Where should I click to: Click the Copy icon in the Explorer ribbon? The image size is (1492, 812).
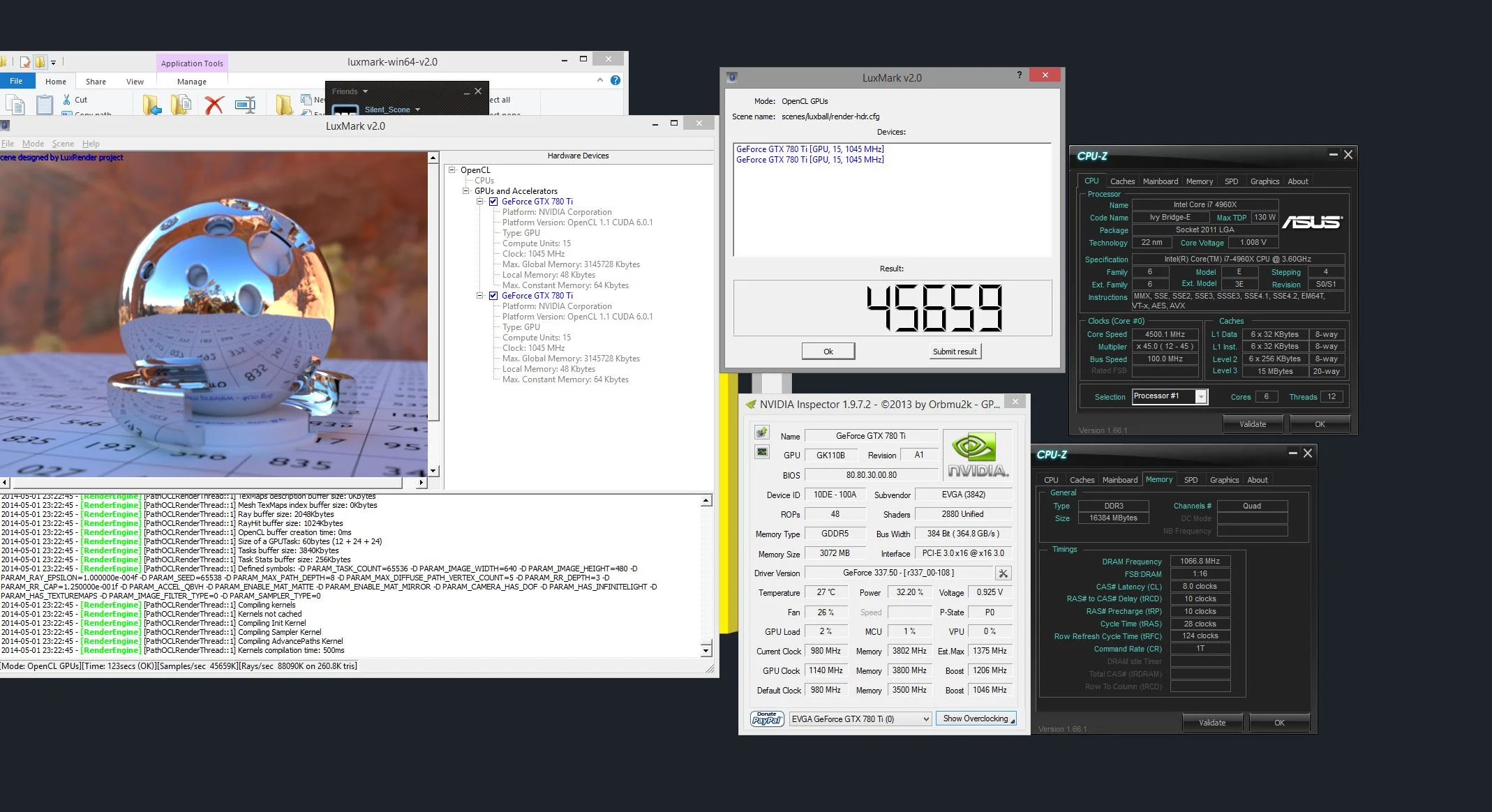point(15,105)
